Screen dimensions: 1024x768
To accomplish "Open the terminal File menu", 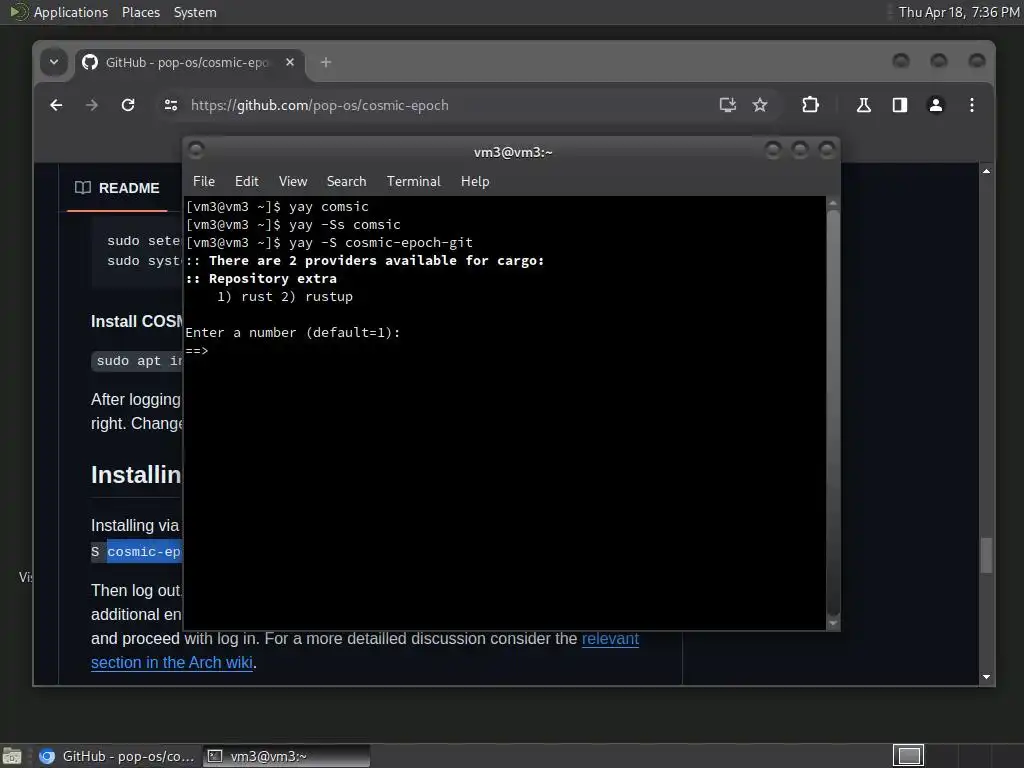I will pyautogui.click(x=204, y=182).
